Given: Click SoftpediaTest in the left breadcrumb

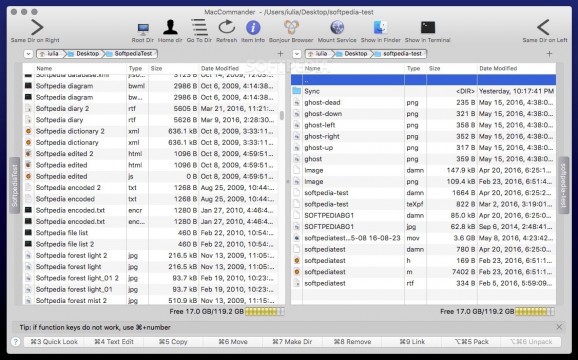Looking at the screenshot, I should point(130,54).
